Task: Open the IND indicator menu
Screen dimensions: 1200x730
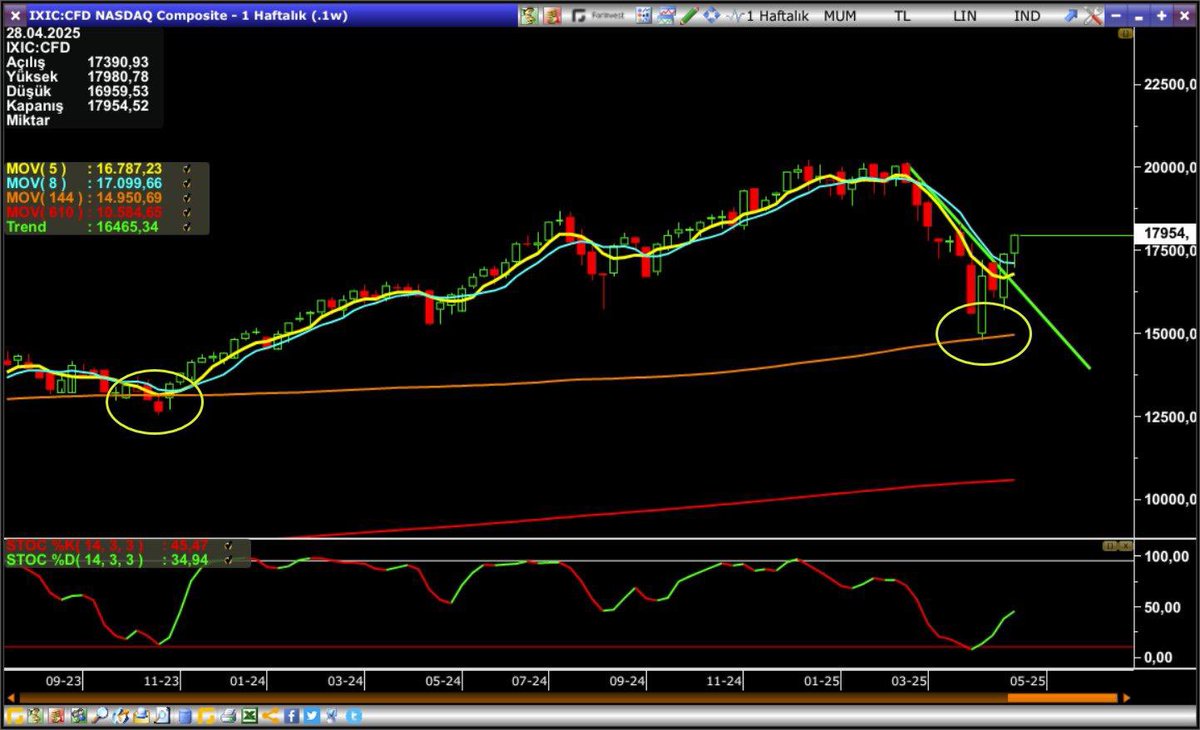Action: [x=1027, y=15]
